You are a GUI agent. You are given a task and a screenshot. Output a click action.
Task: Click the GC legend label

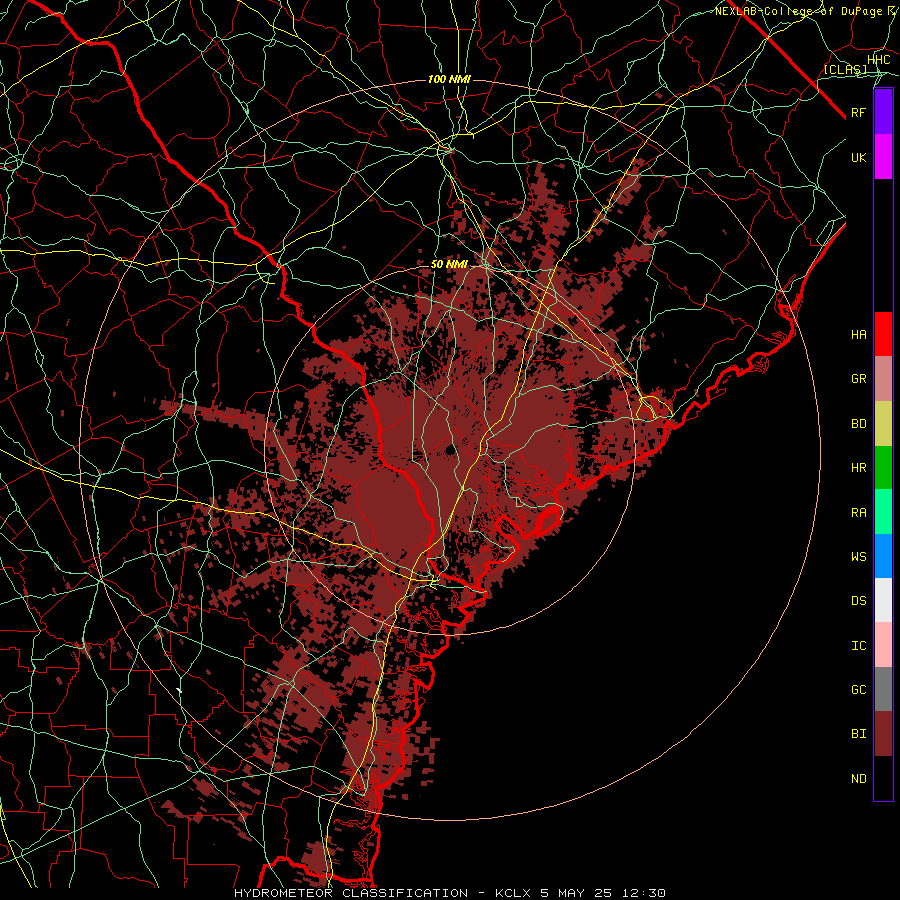coord(859,689)
